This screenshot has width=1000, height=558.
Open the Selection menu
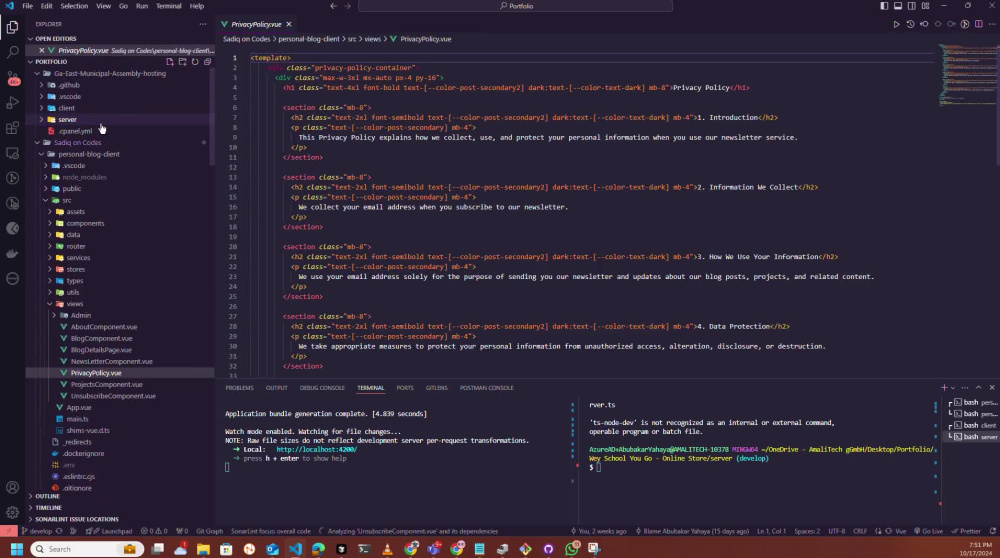coord(74,6)
